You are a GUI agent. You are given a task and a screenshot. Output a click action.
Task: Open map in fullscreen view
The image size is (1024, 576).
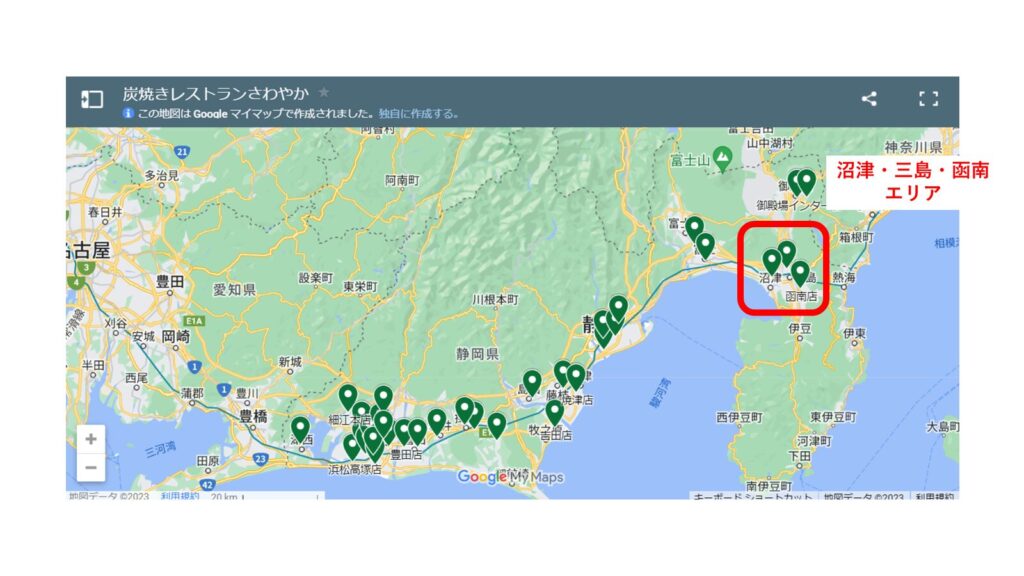[x=928, y=99]
